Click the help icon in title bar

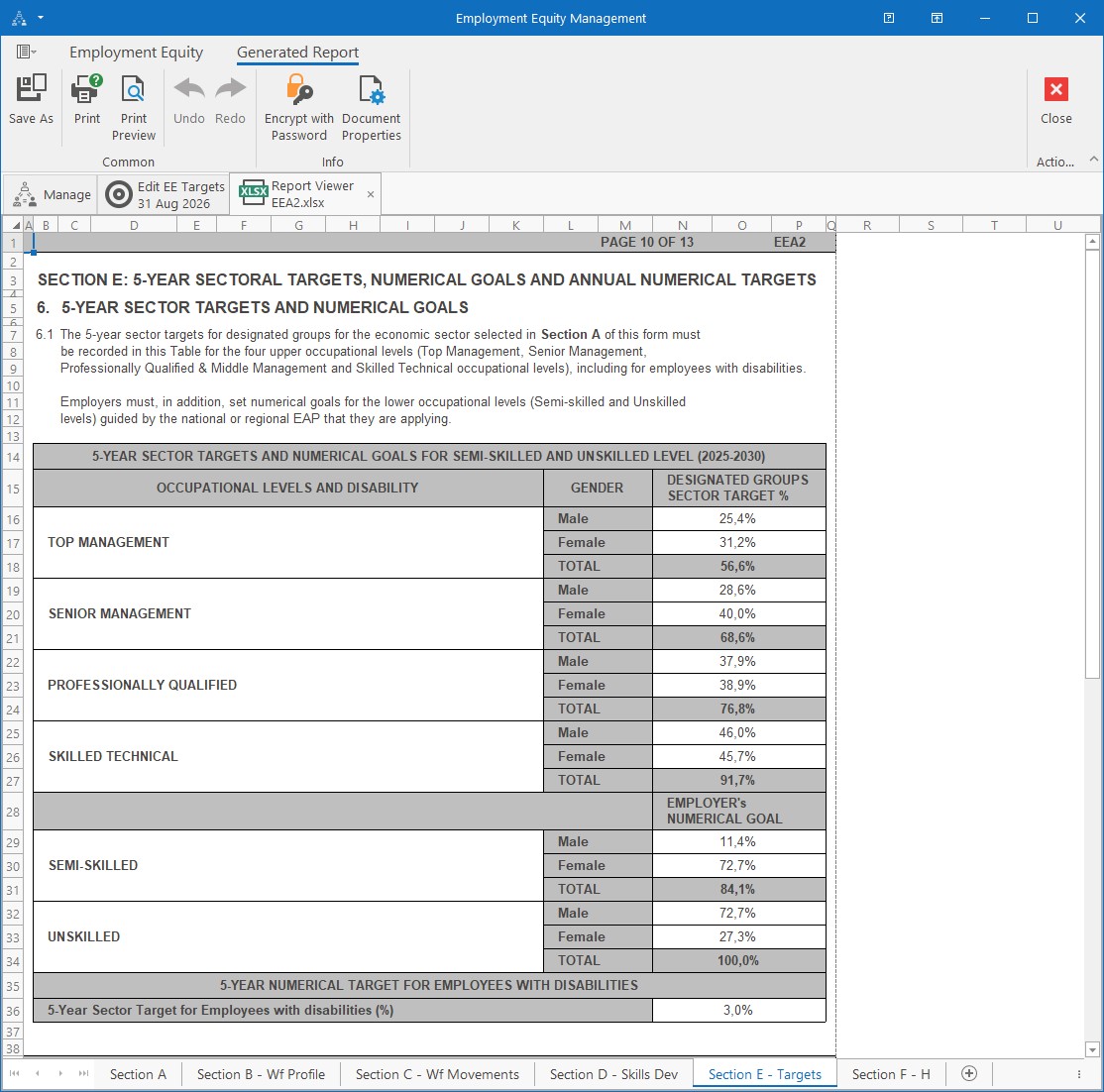[889, 18]
